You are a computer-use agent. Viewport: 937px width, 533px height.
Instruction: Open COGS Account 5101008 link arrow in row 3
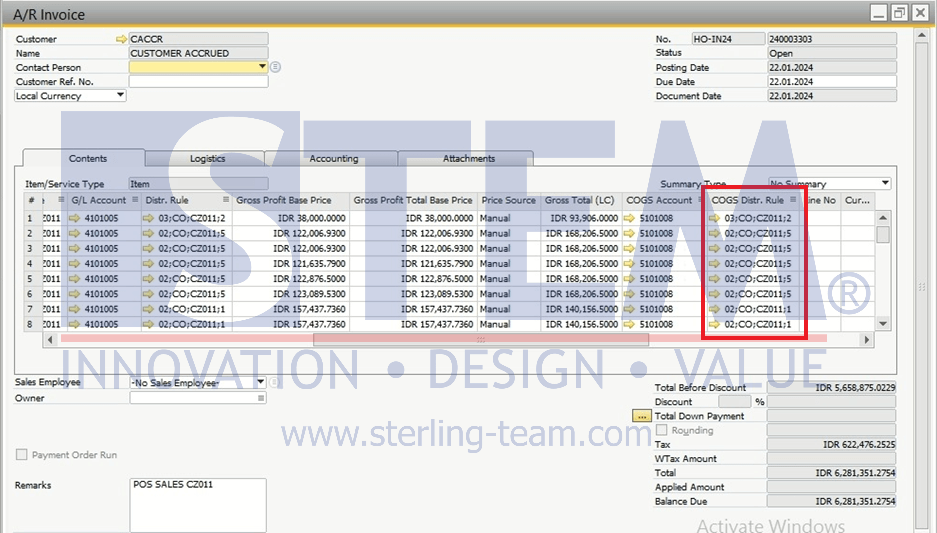pos(630,248)
